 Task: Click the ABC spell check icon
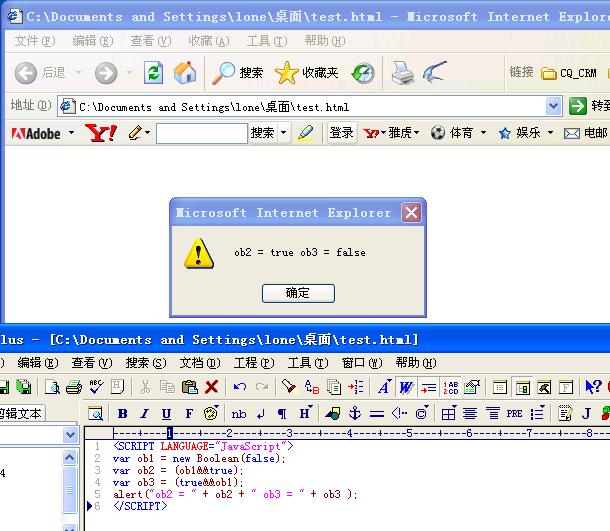coord(96,387)
